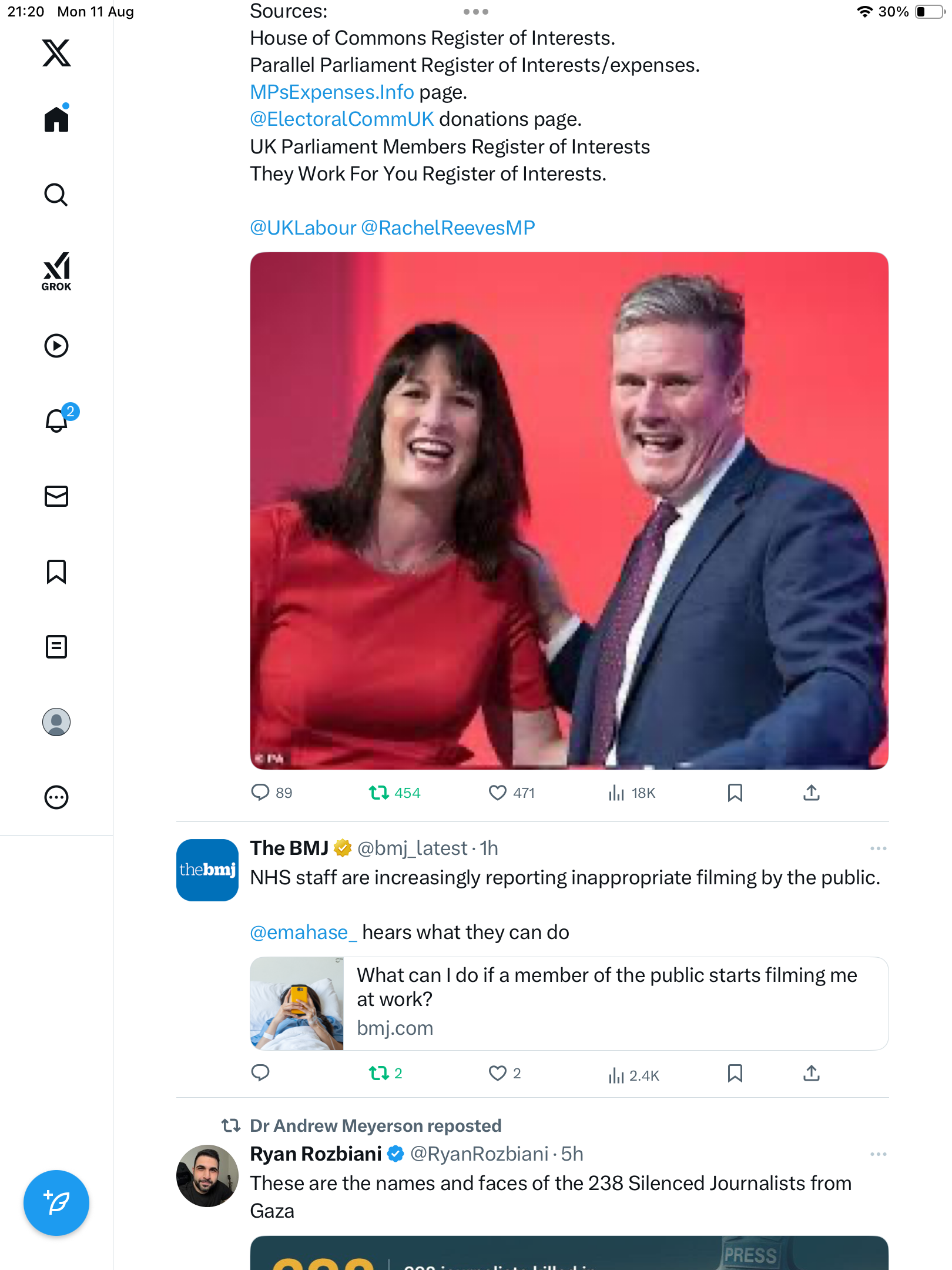Open the Bookmarks sidebar icon
Image resolution: width=952 pixels, height=1270 pixels.
56,571
